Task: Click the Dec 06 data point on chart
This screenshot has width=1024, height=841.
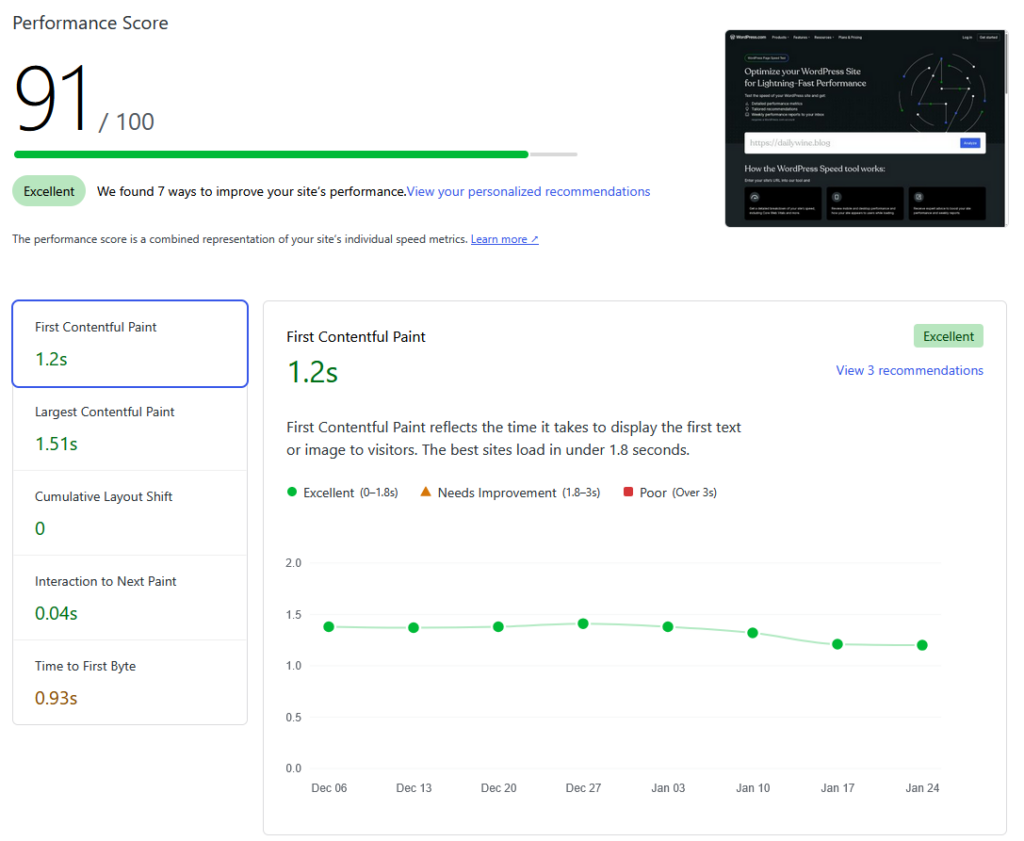Action: click(328, 626)
